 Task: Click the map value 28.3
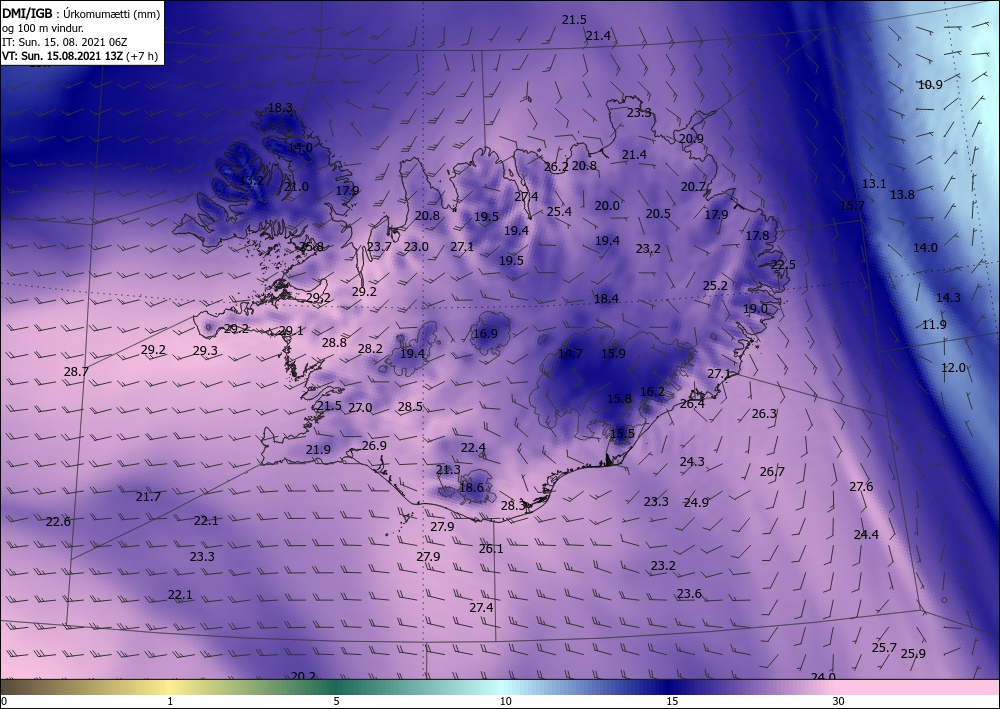click(x=513, y=506)
